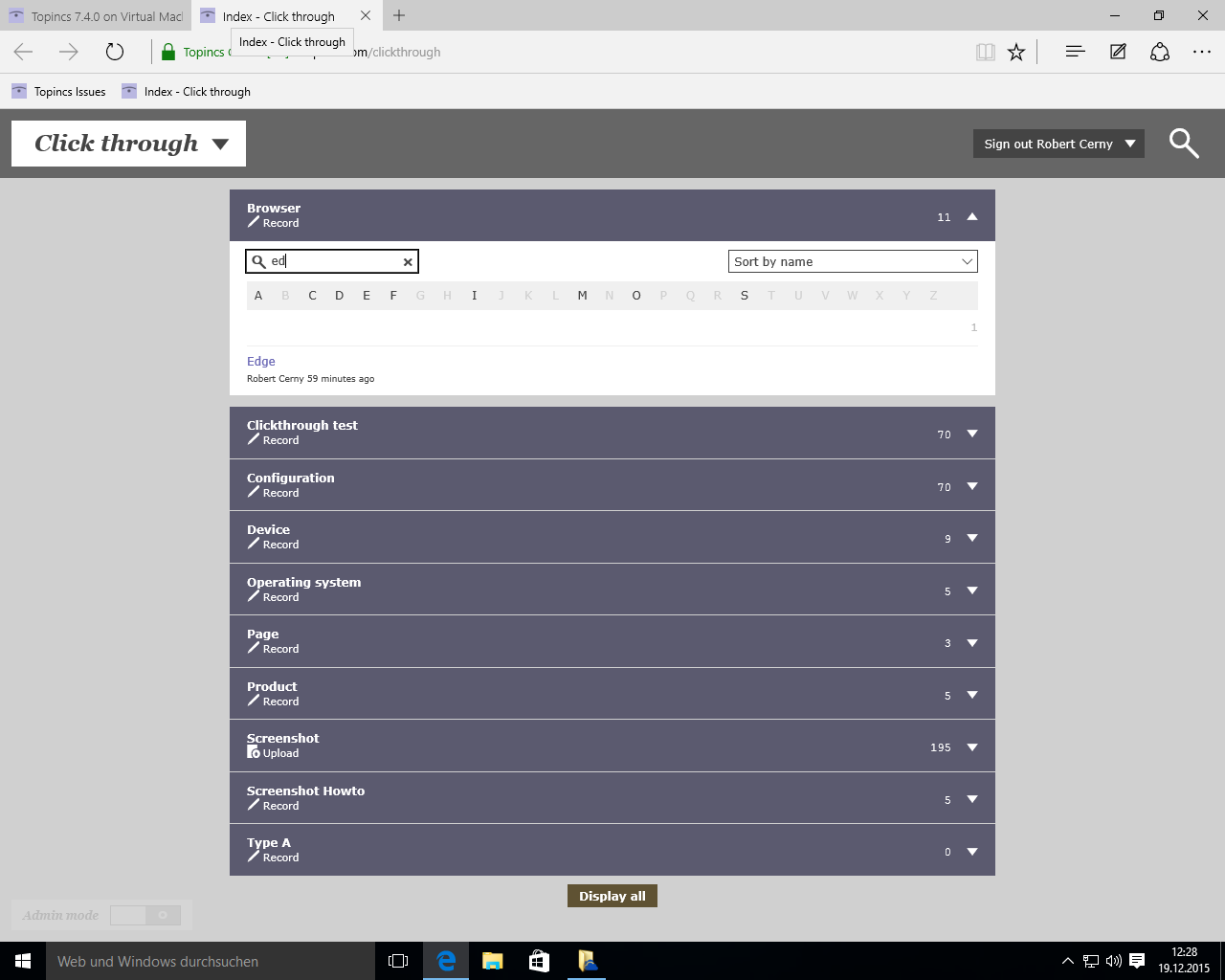The height and width of the screenshot is (980, 1225).
Task: Clear the filter text with the X icon
Action: [x=408, y=261]
